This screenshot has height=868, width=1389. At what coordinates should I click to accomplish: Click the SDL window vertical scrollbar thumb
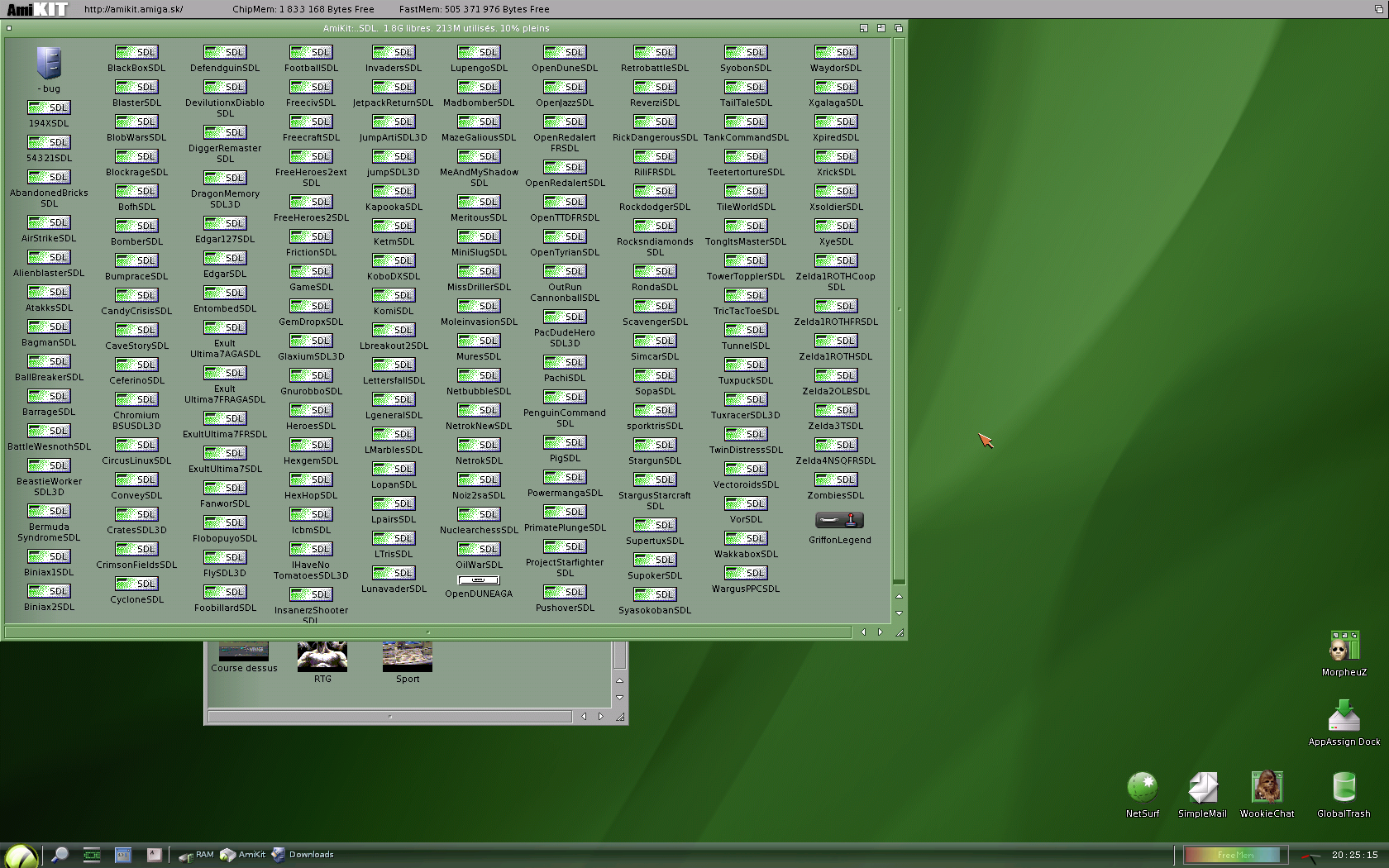click(x=899, y=310)
